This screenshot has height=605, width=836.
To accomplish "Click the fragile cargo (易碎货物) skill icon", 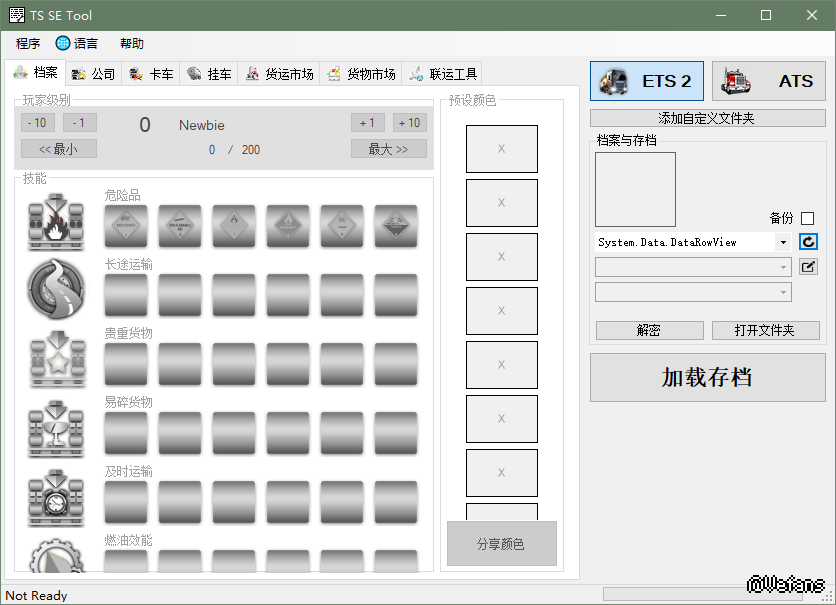I will [56, 427].
